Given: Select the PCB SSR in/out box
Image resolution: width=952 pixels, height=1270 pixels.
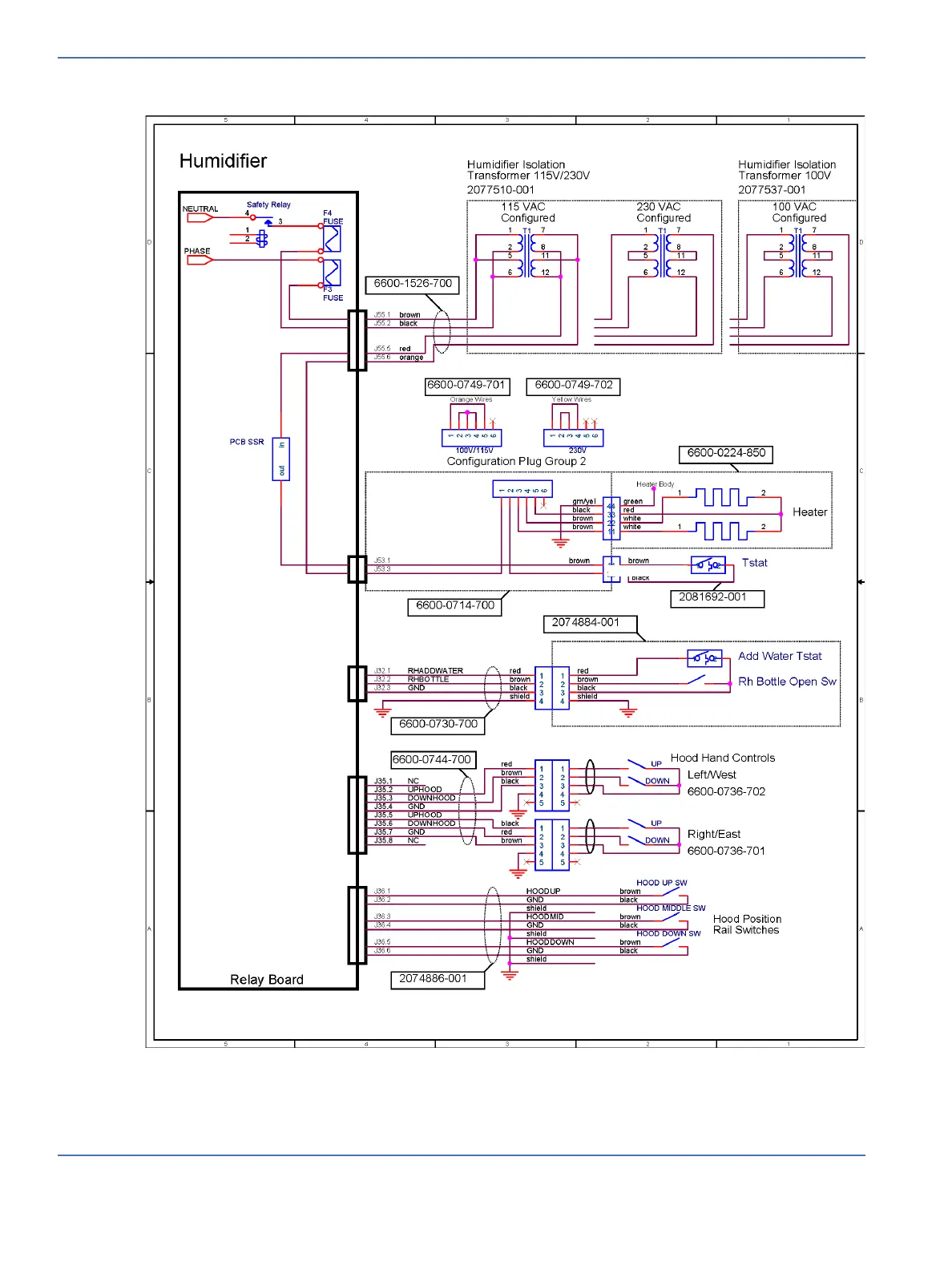Looking at the screenshot, I should click(281, 459).
